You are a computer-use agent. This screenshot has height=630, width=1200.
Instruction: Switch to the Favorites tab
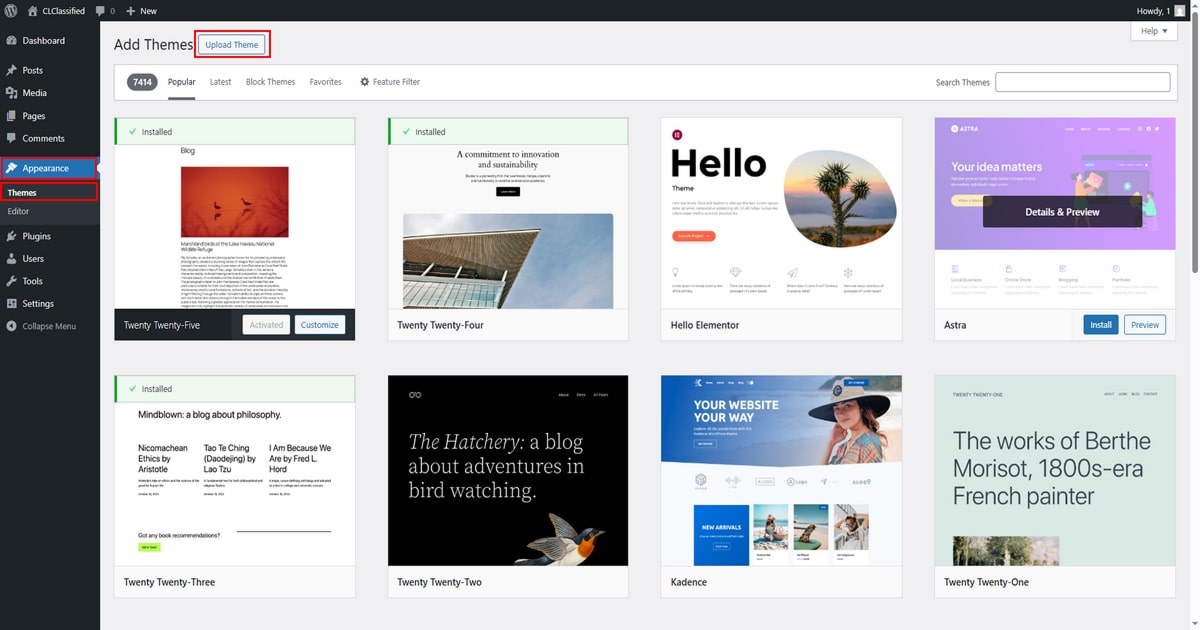point(325,82)
